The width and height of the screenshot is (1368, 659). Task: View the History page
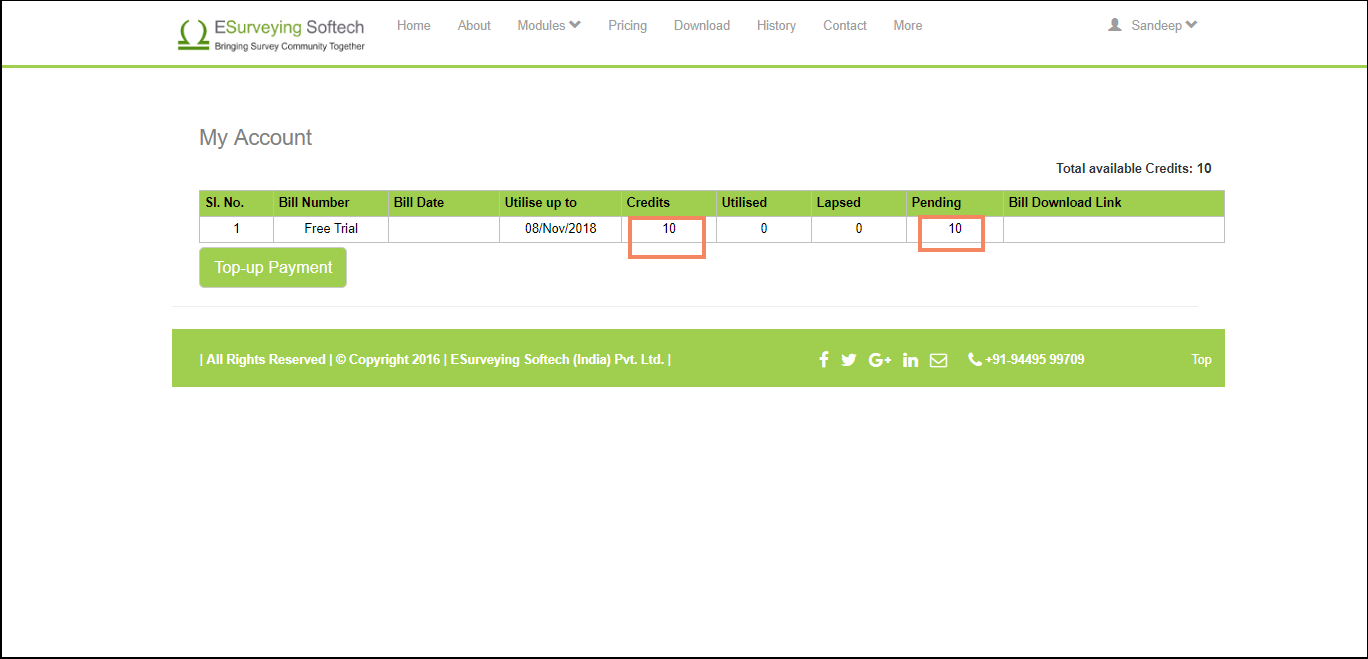tap(776, 25)
